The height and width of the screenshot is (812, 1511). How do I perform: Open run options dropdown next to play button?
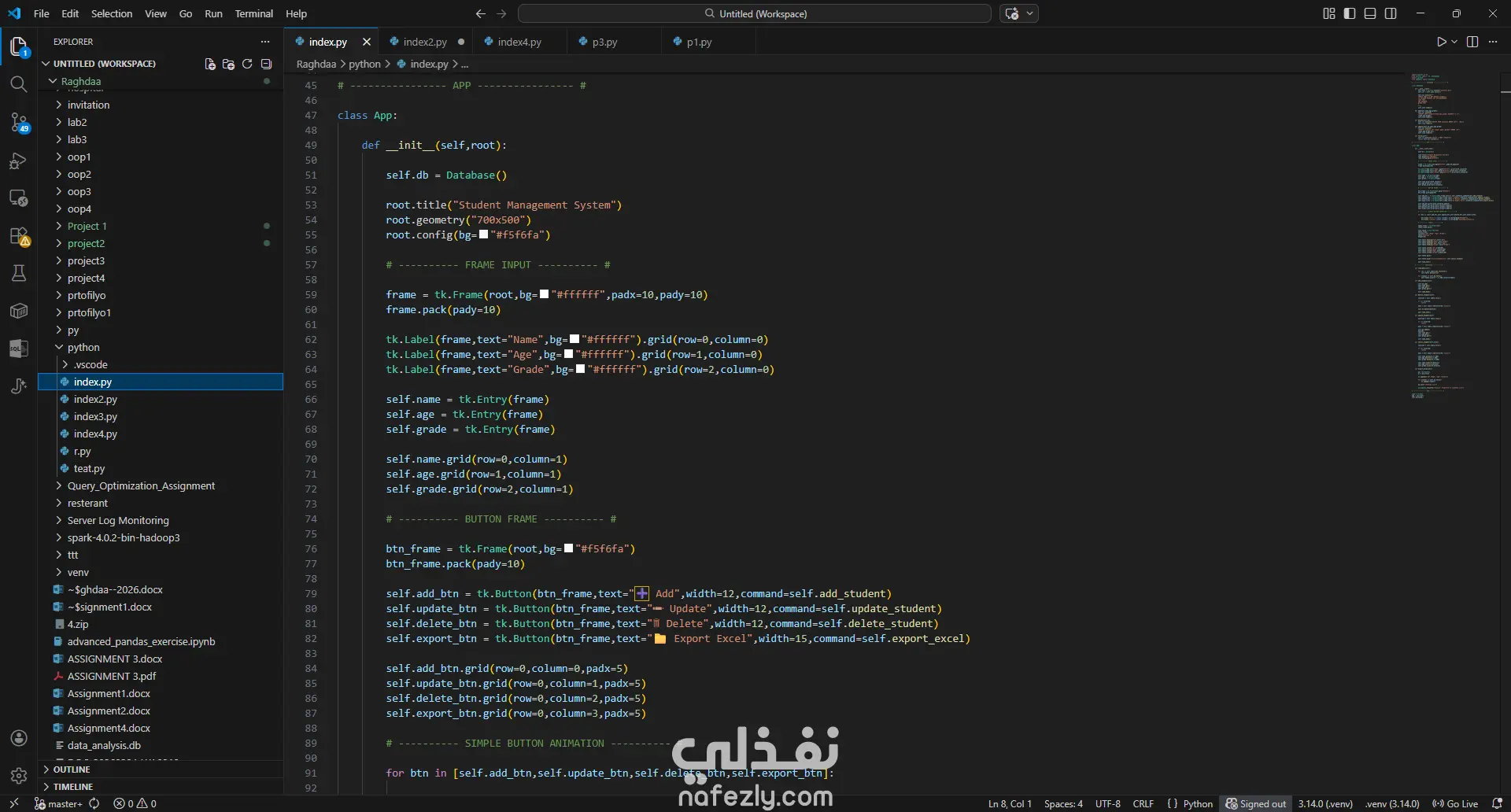click(x=1454, y=42)
